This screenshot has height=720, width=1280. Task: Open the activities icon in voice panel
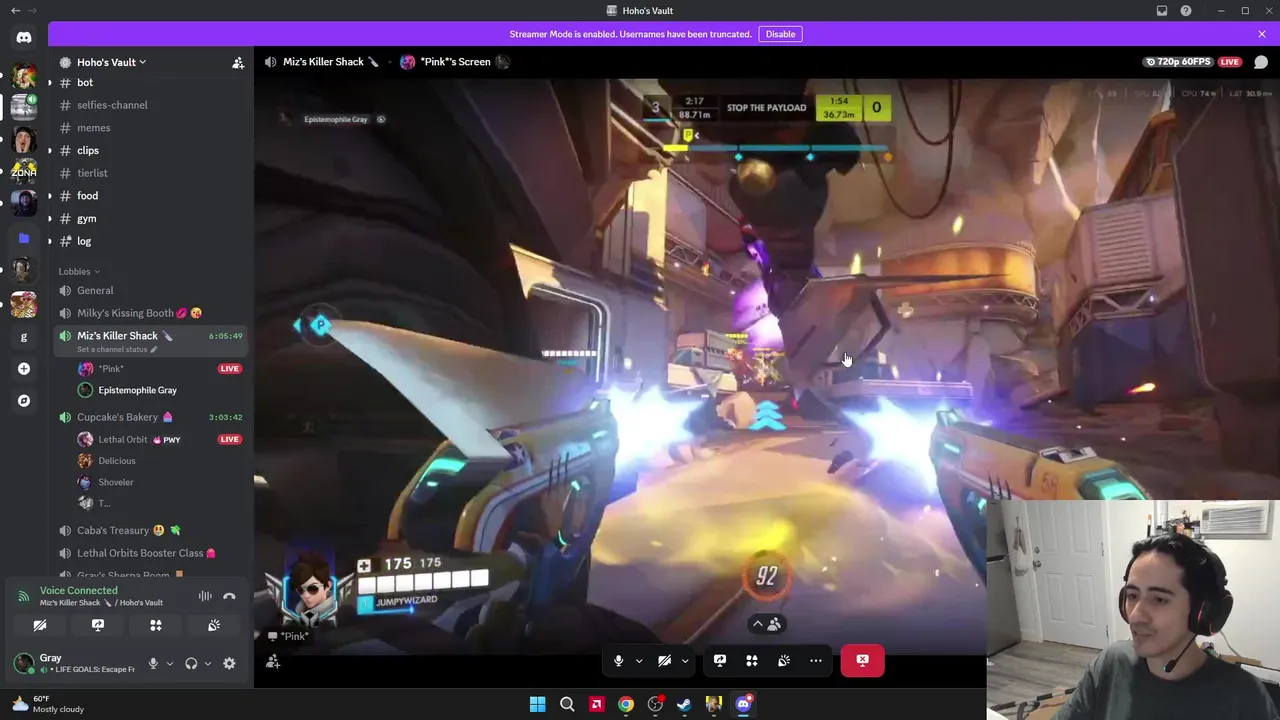tap(156, 625)
